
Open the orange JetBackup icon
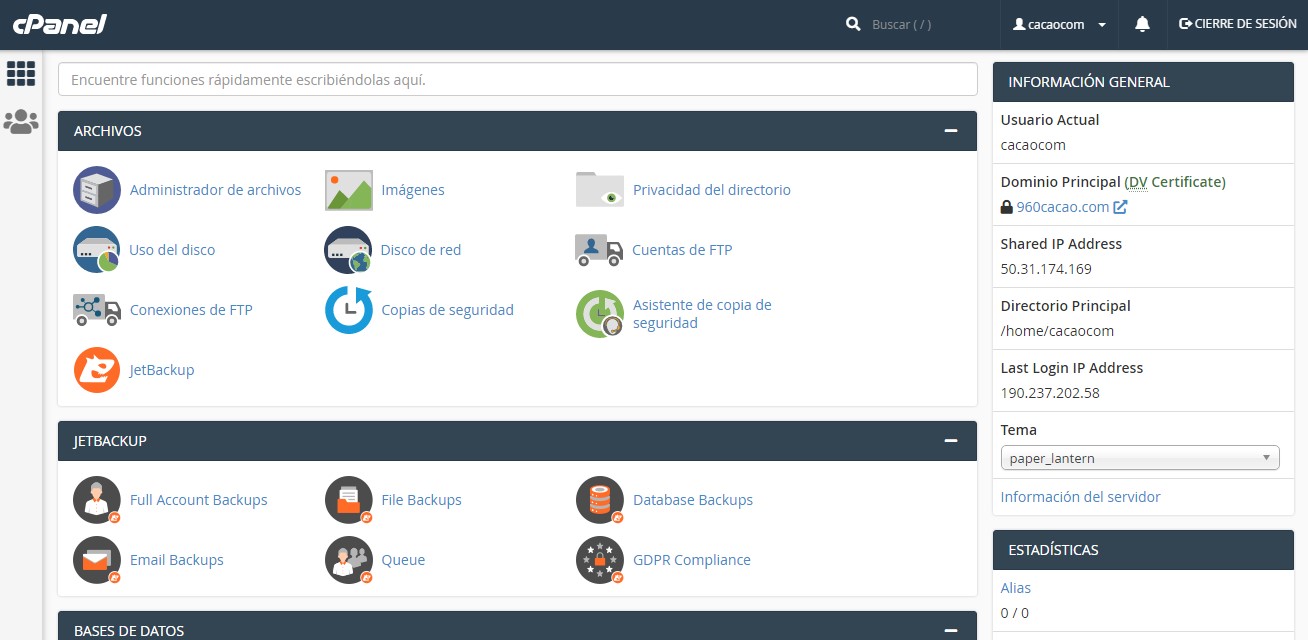[97, 370]
